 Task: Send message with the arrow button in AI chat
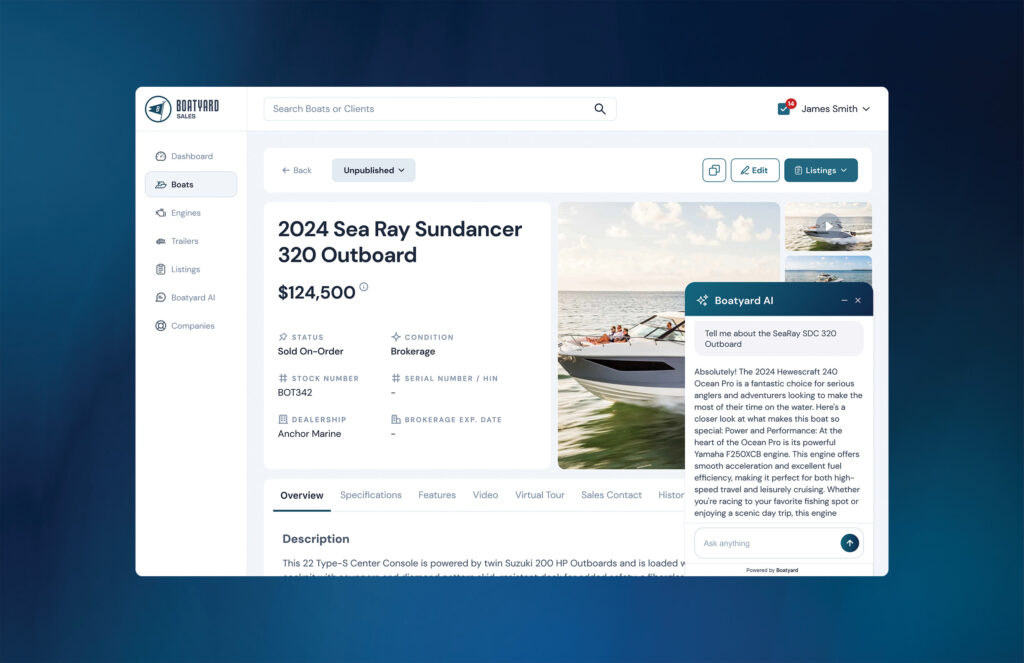coord(849,543)
